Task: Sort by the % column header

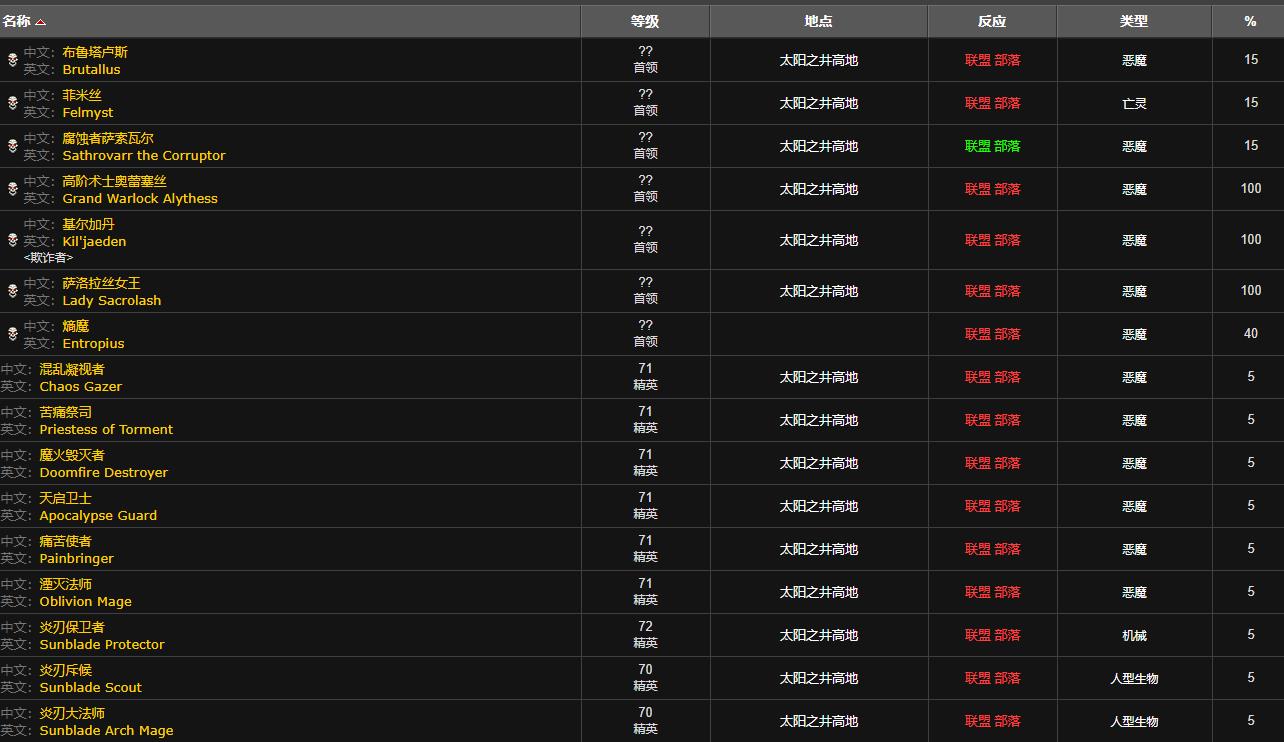Action: (1250, 21)
